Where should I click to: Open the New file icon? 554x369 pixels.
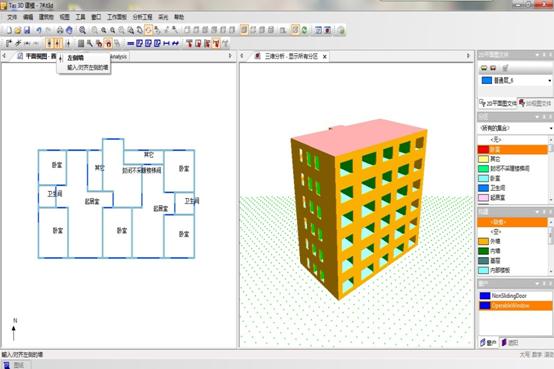tap(8, 30)
